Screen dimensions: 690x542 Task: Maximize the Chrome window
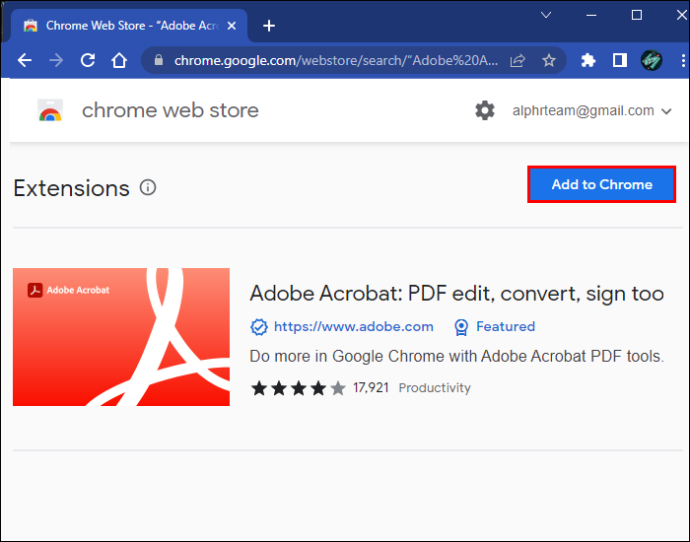(637, 15)
